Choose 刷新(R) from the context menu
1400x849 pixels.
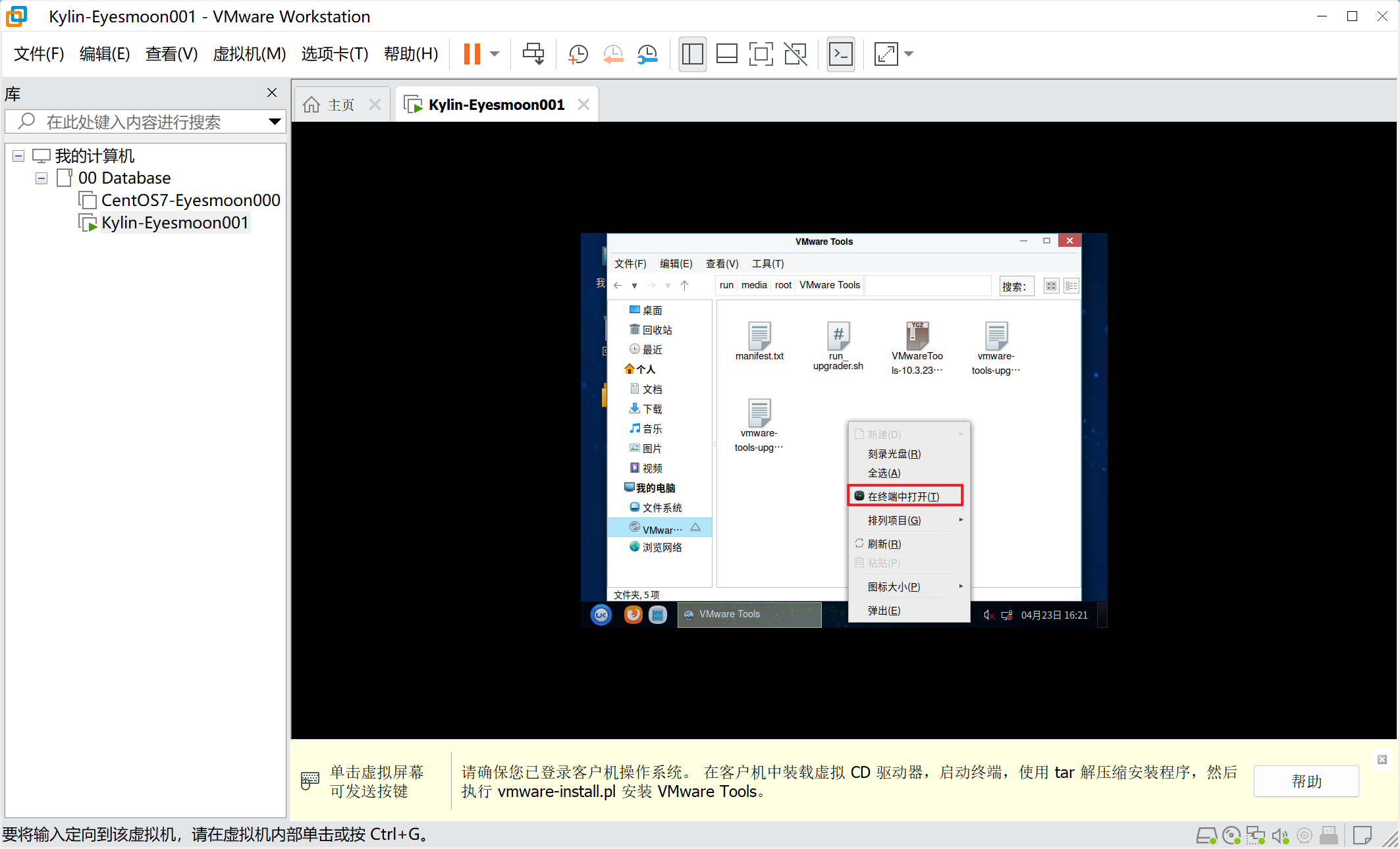(x=884, y=544)
